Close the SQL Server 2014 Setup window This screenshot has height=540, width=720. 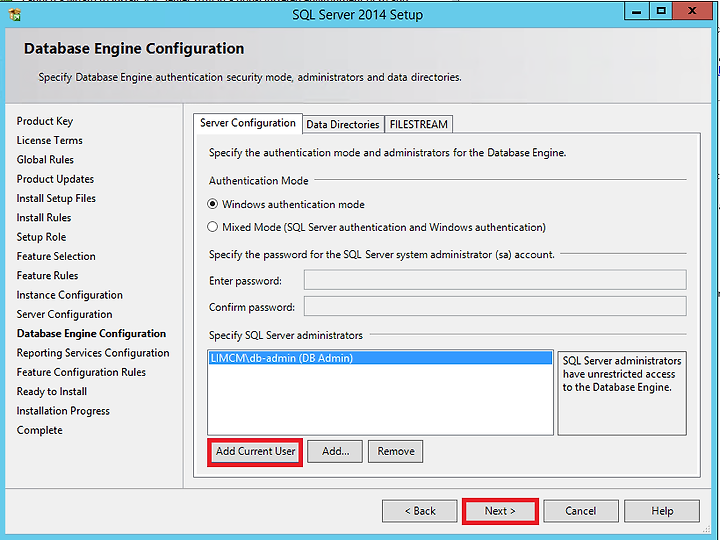coord(692,11)
